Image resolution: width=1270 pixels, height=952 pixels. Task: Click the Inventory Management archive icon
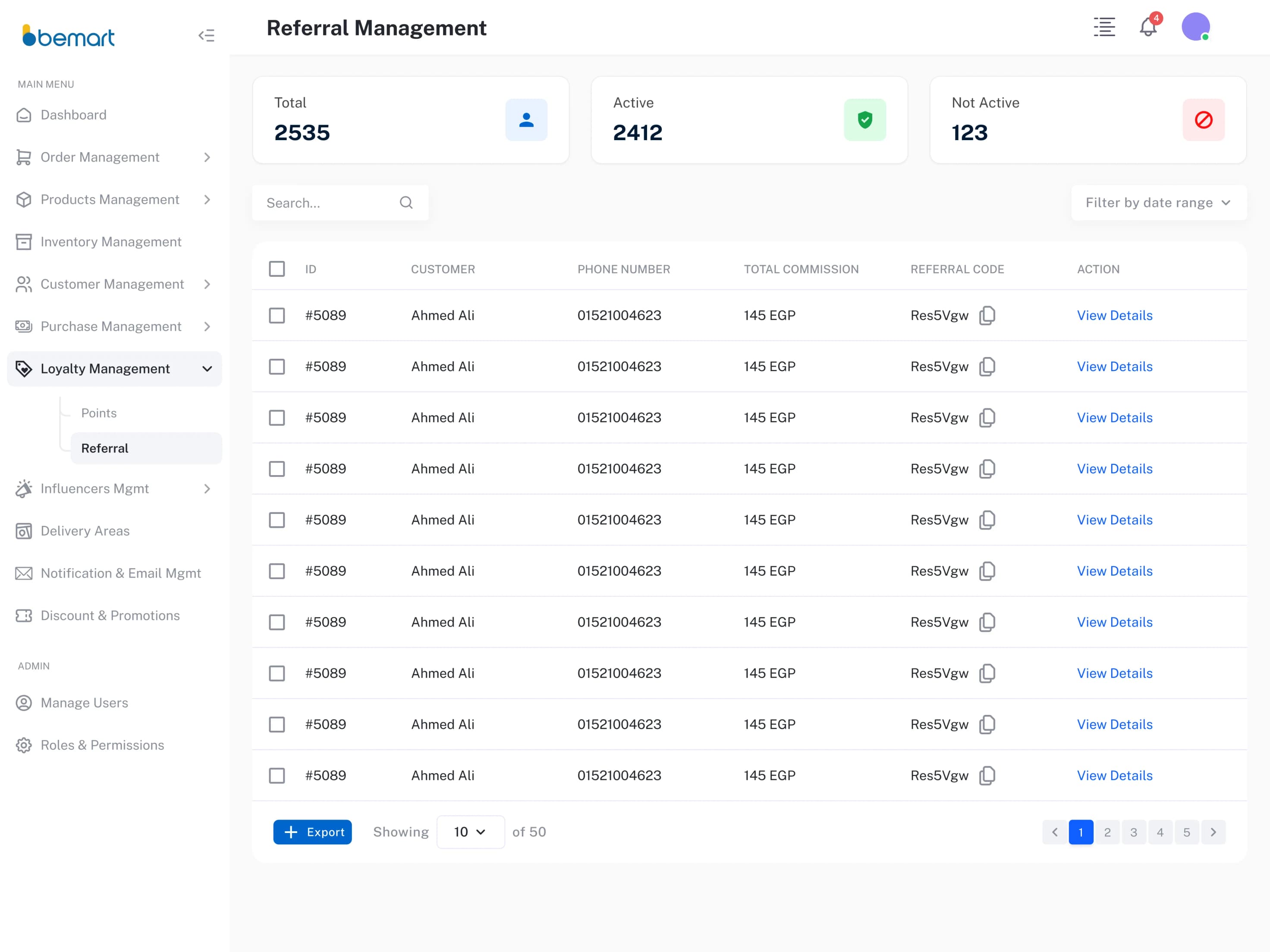coord(24,241)
